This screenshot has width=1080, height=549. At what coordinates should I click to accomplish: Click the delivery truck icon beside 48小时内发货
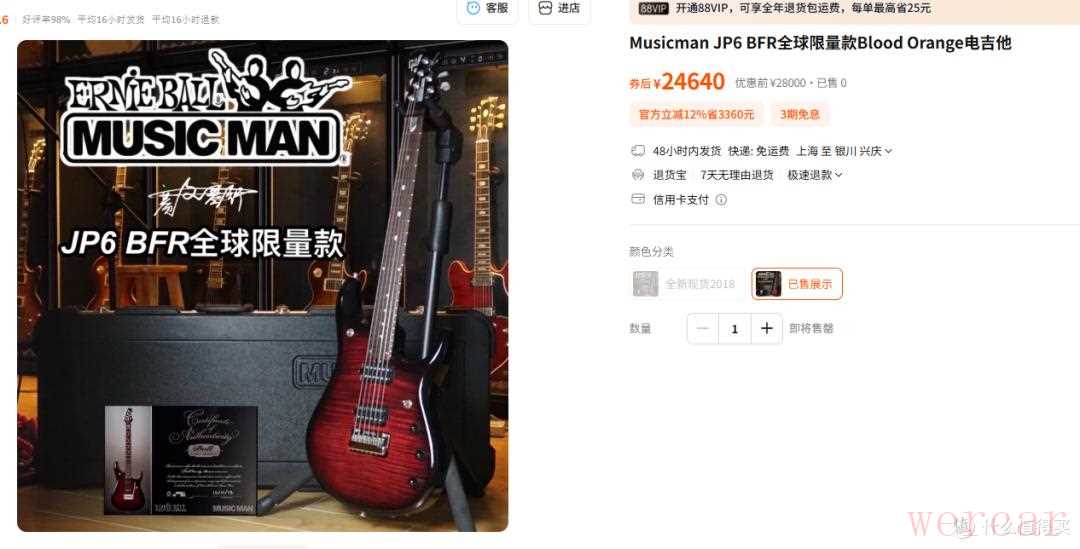638,151
